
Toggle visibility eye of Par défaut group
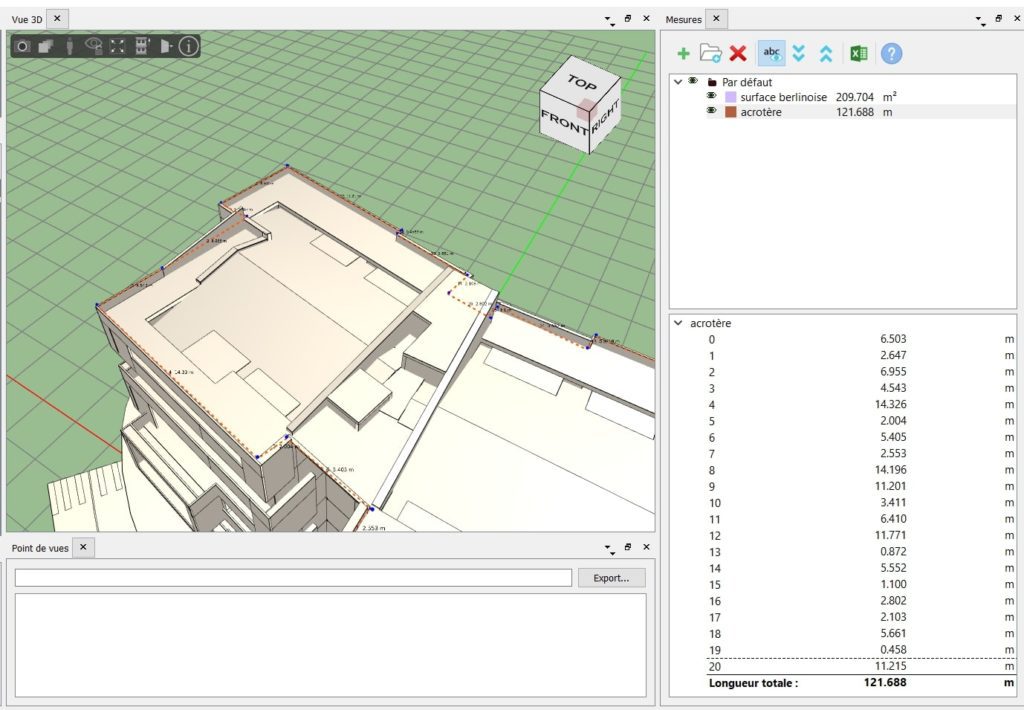[693, 81]
